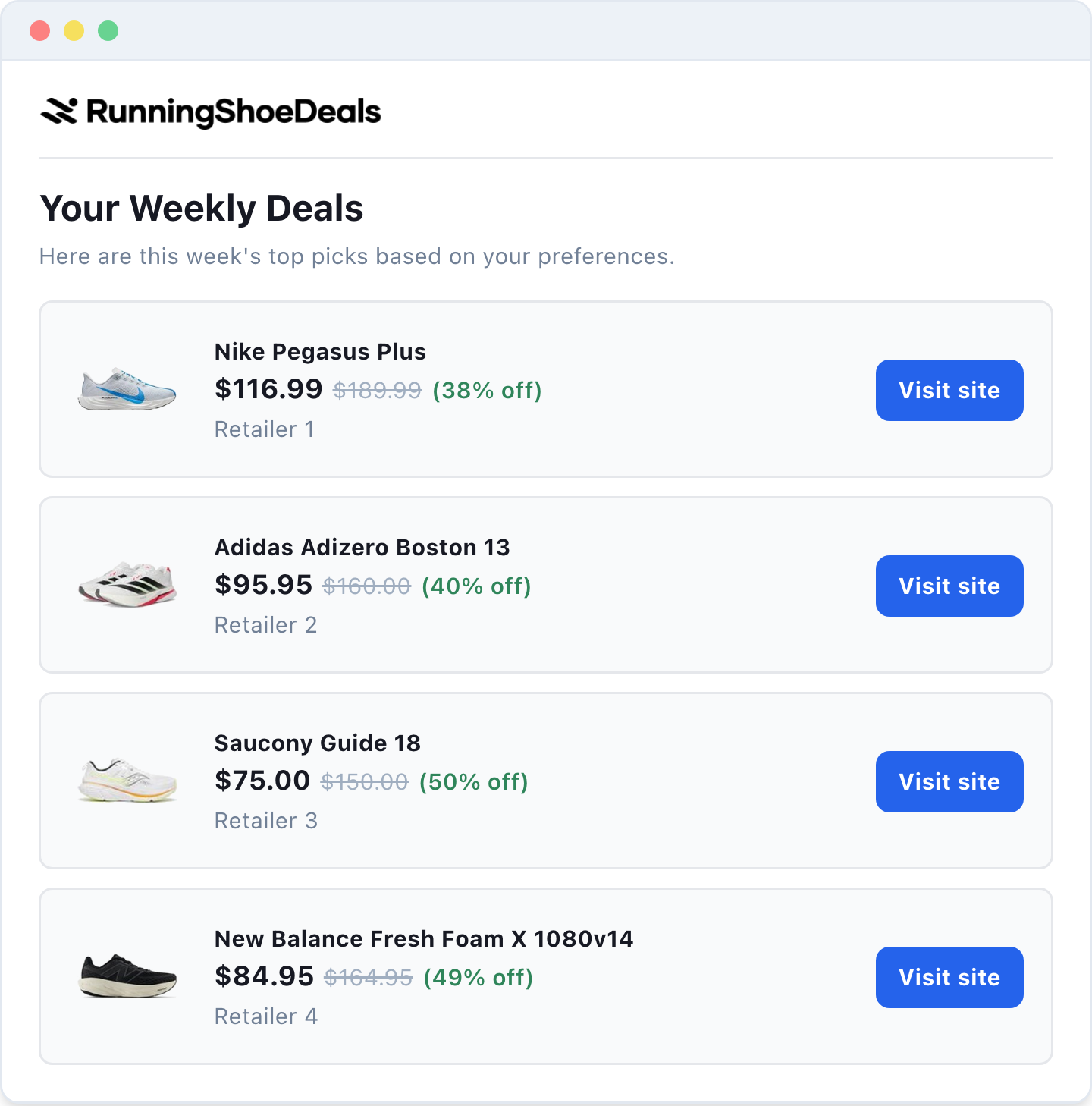Open the Nike Pegasus Plus product title
The width and height of the screenshot is (1092, 1106).
point(320,352)
